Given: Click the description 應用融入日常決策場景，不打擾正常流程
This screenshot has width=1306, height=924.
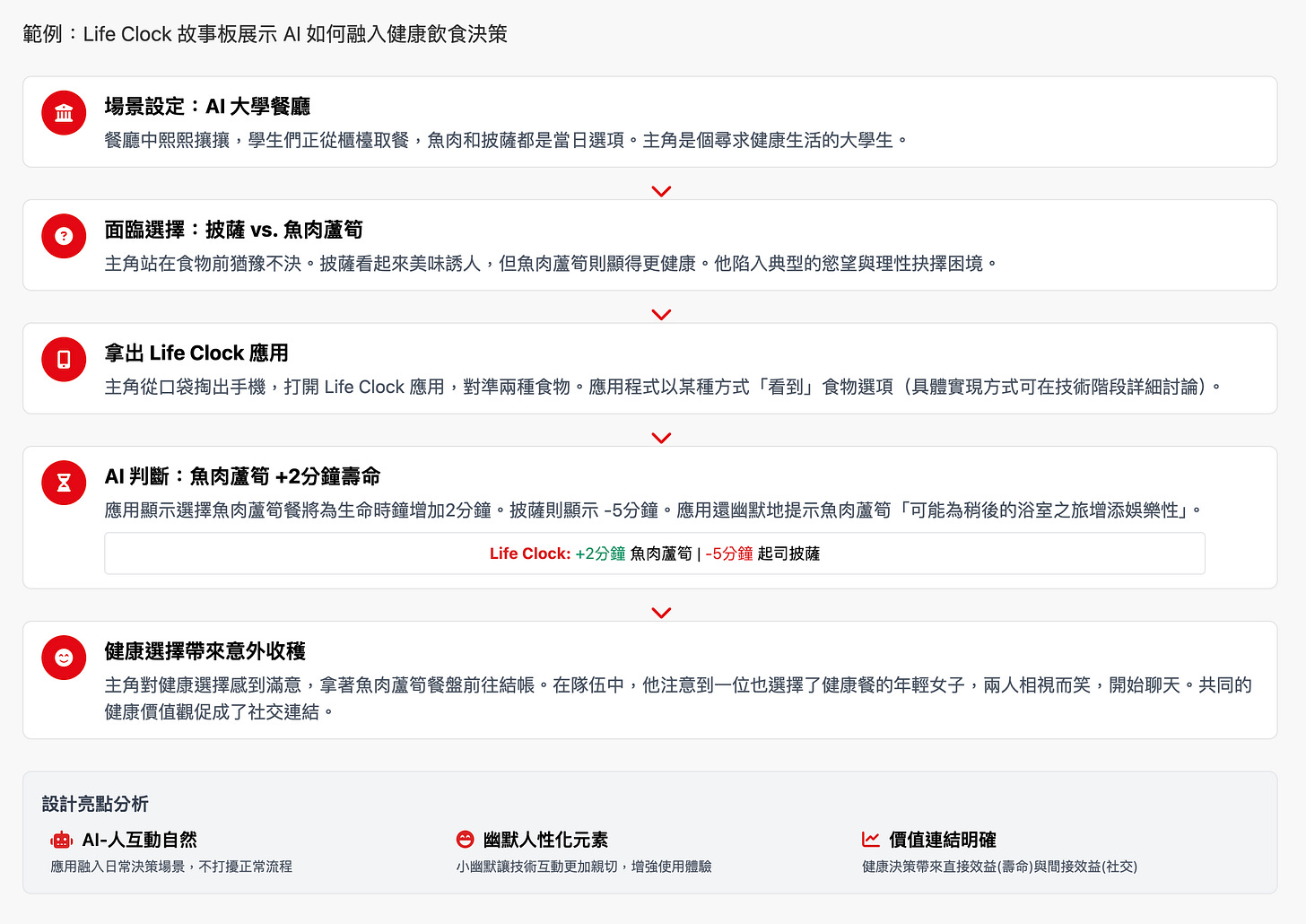Looking at the screenshot, I should [x=171, y=867].
